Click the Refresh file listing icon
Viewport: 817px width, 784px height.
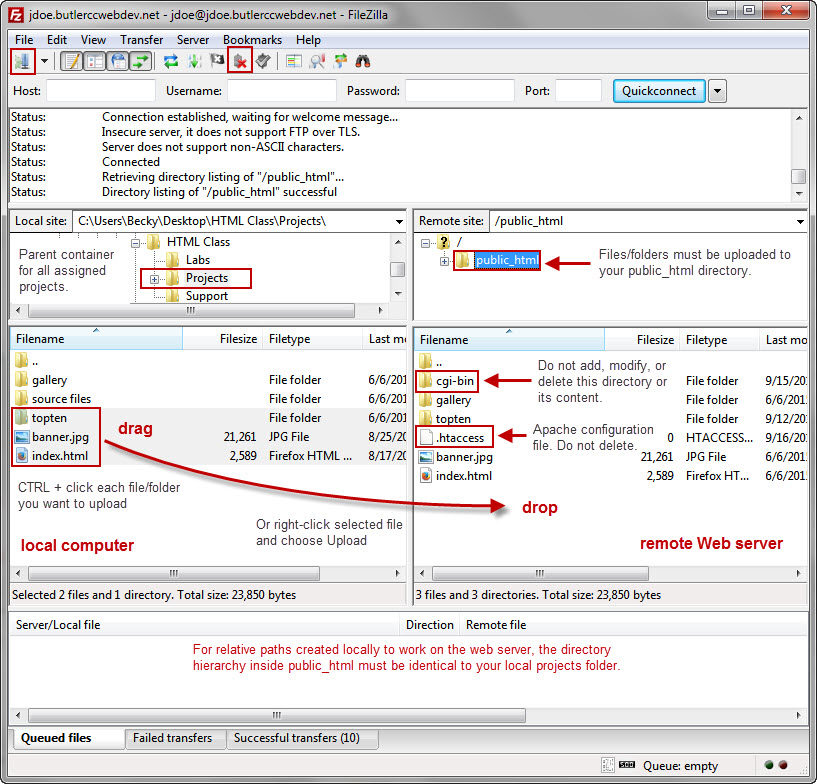click(171, 61)
